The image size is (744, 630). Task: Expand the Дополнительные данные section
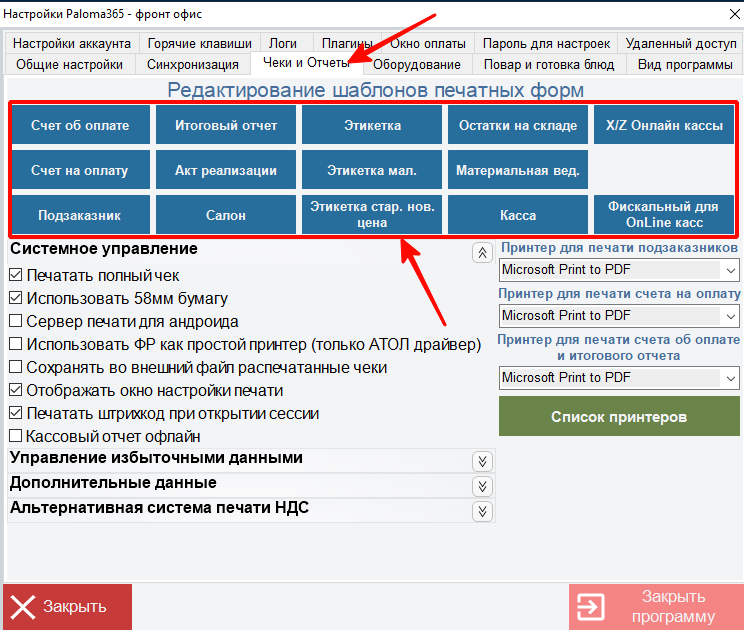coord(483,486)
